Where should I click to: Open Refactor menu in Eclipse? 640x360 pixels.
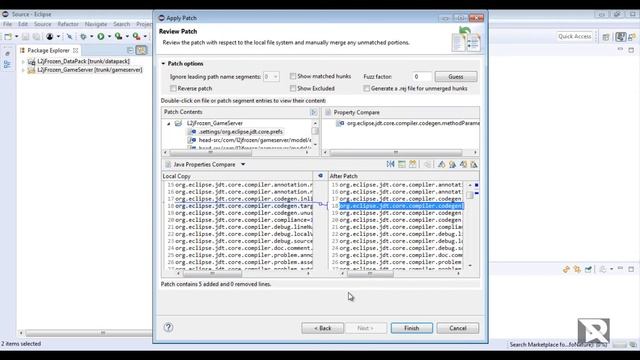click(68, 24)
